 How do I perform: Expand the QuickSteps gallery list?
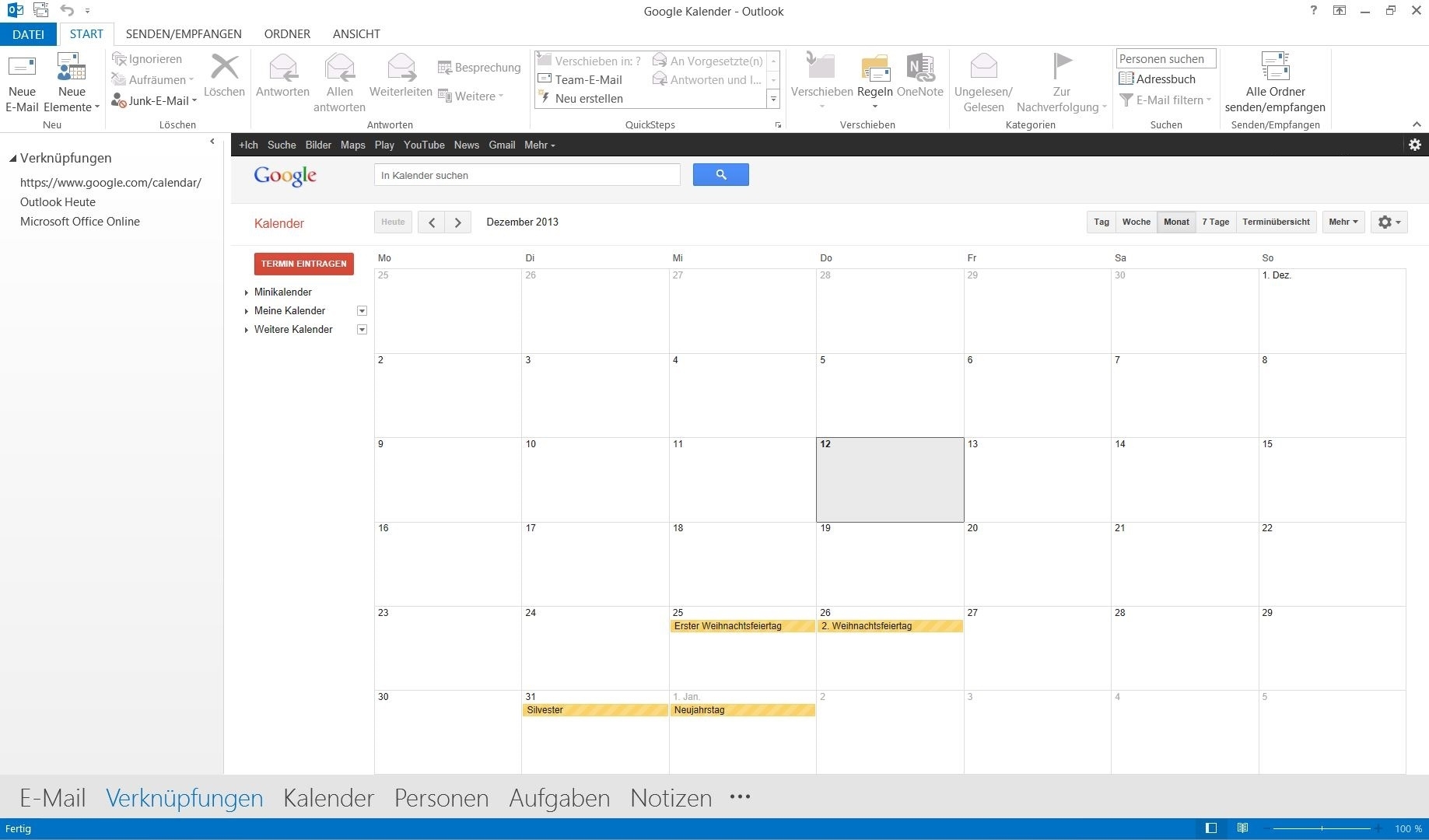tap(773, 99)
